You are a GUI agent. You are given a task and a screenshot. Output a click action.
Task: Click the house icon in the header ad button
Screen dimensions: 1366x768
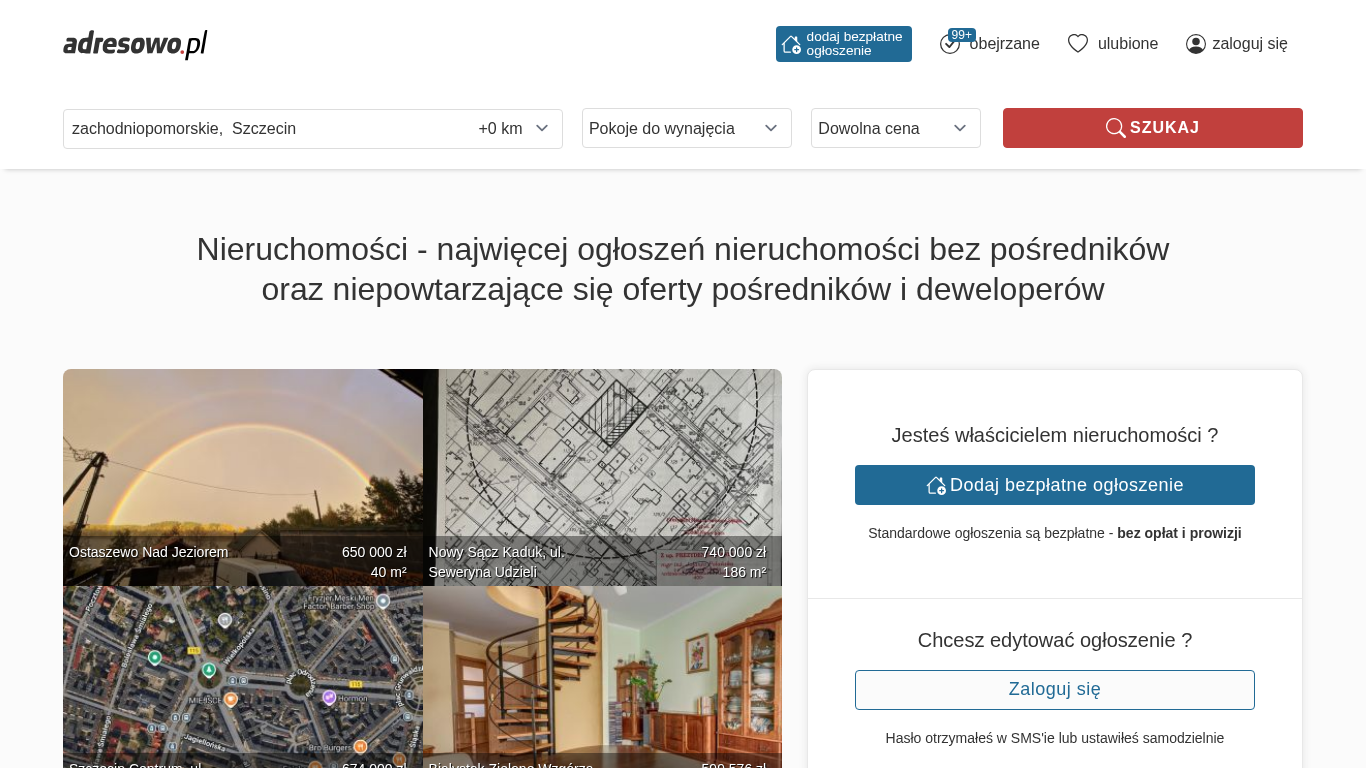click(791, 44)
